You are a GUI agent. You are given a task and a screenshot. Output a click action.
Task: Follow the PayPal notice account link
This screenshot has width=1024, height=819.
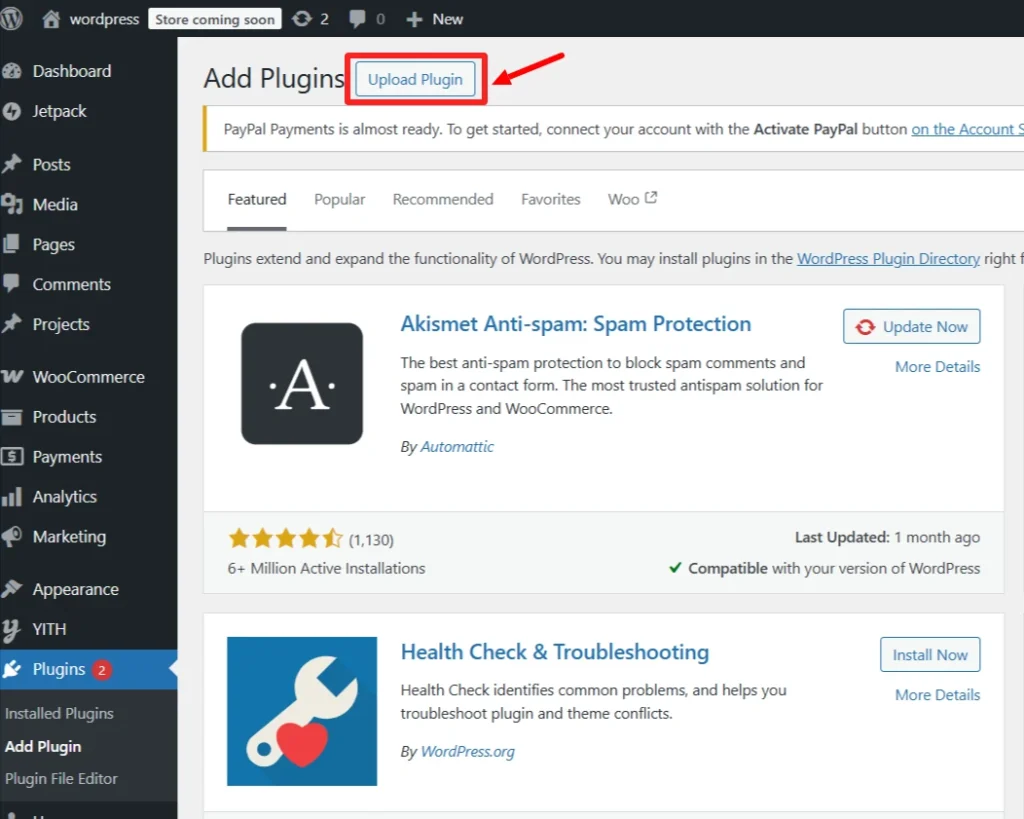[x=967, y=129]
